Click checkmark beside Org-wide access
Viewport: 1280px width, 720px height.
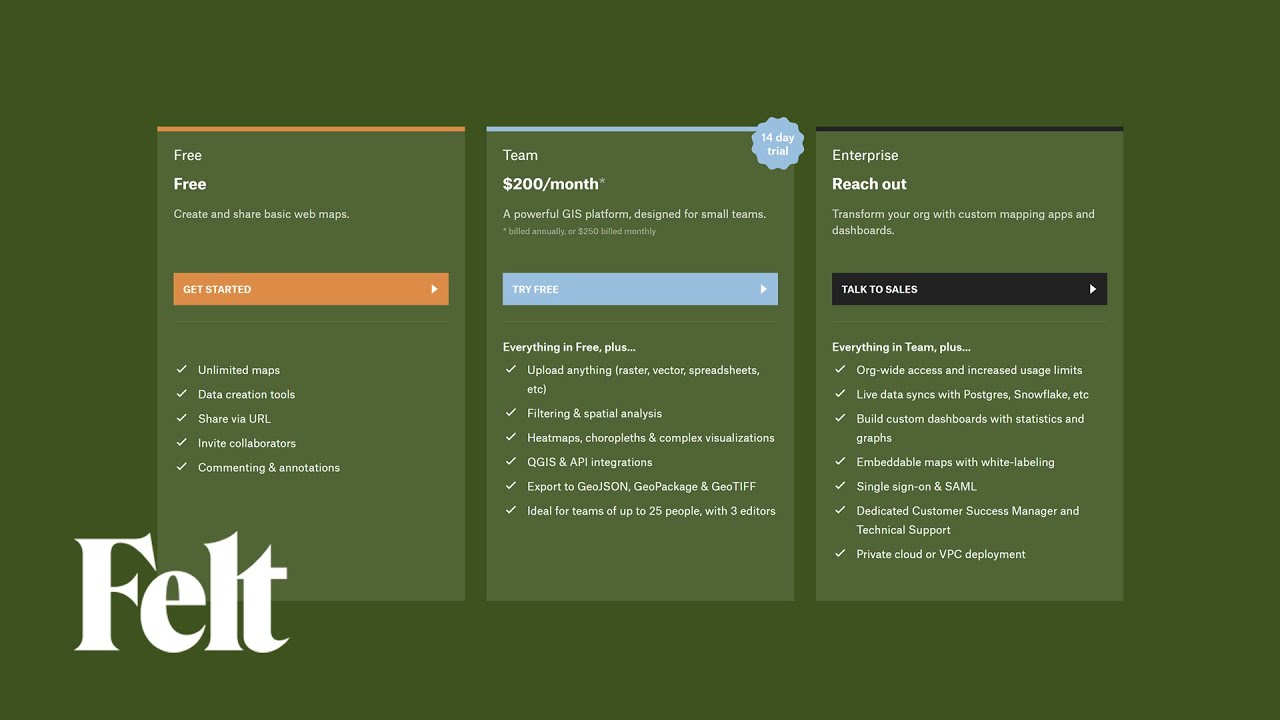point(839,369)
